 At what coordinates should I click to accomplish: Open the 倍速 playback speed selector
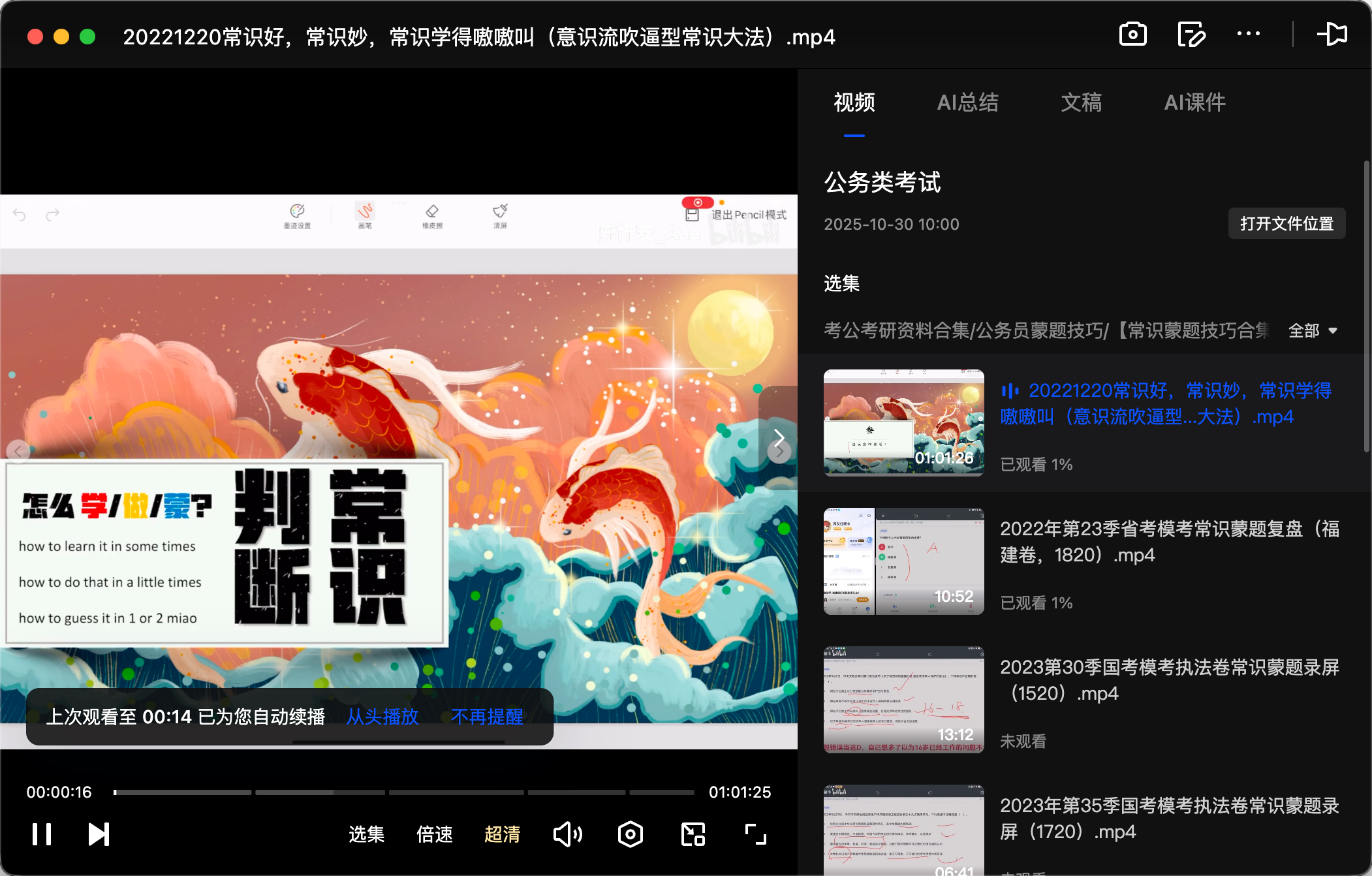click(x=434, y=834)
